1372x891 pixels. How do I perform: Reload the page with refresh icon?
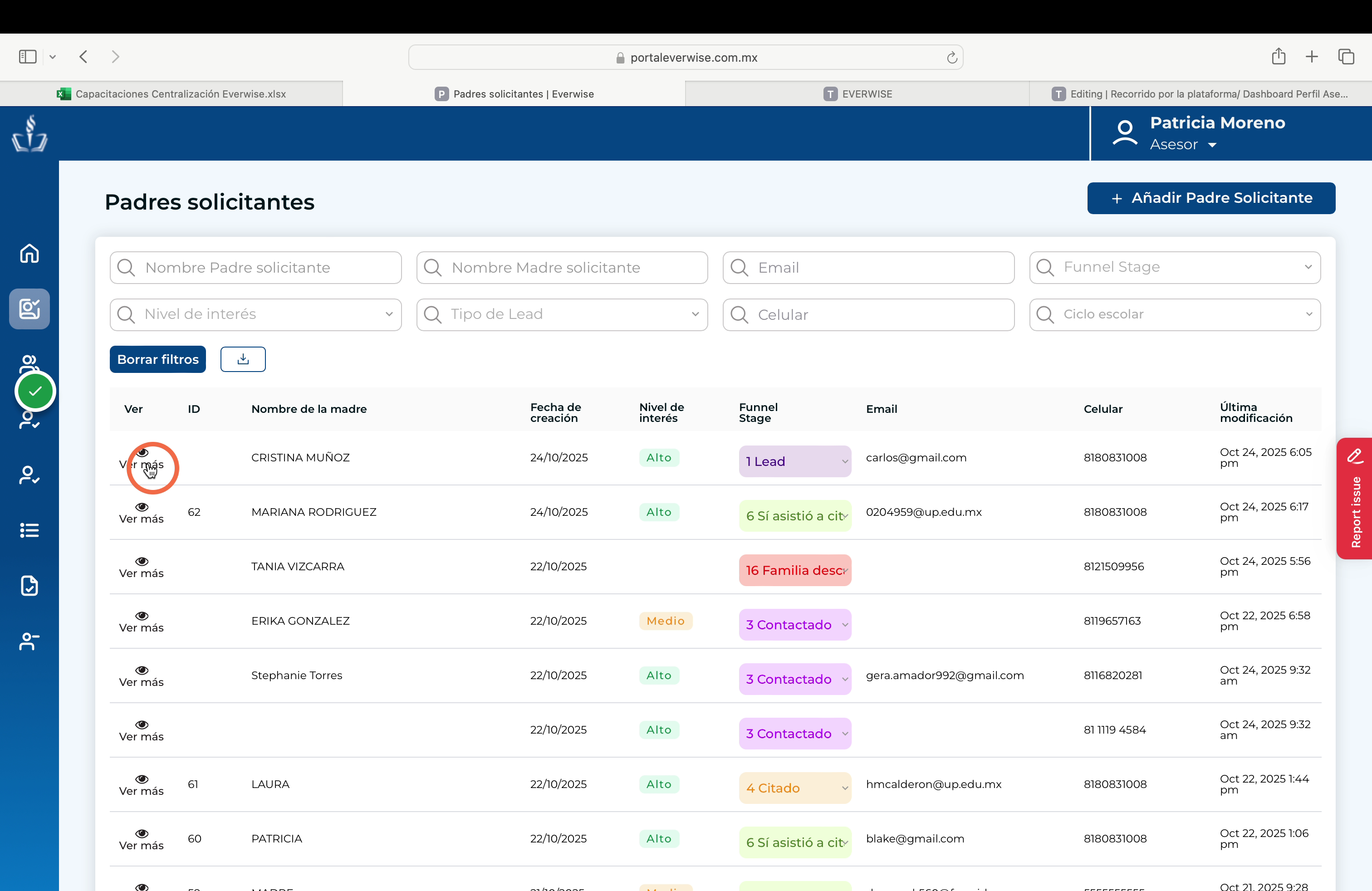tap(952, 58)
